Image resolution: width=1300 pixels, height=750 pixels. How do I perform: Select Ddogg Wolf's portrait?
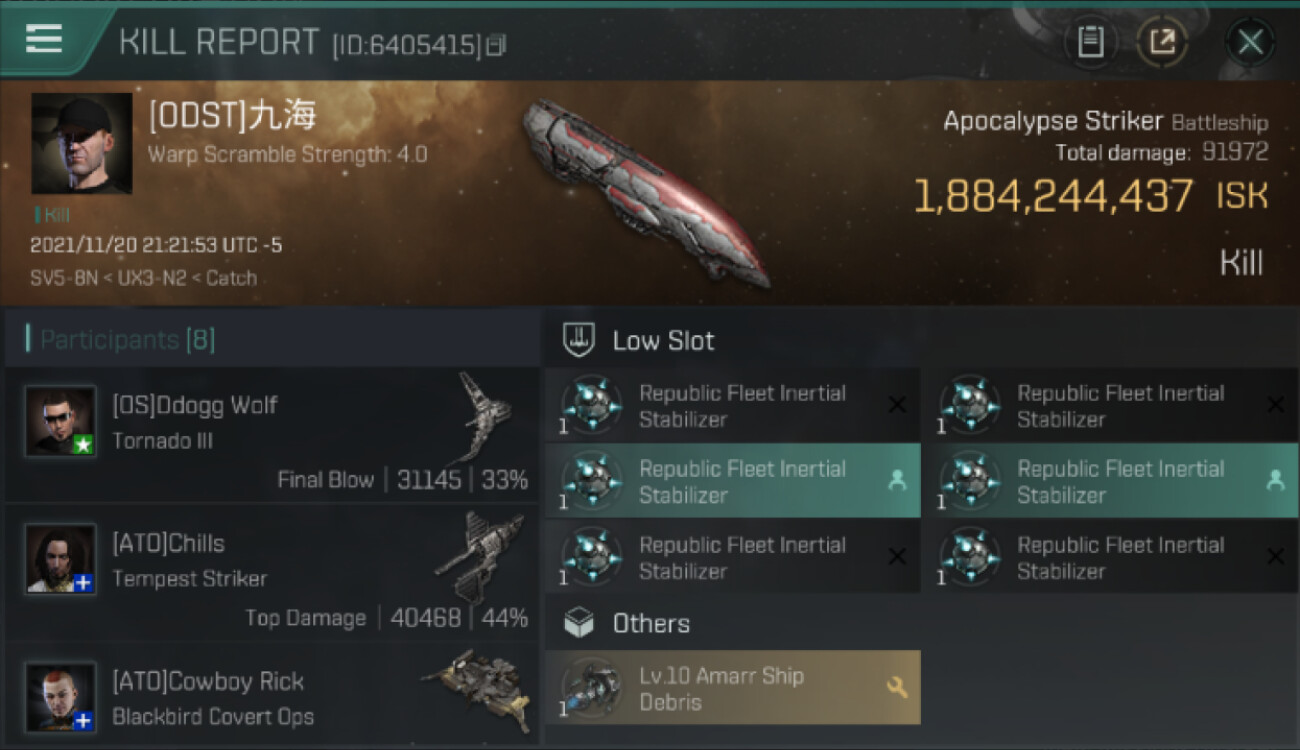(61, 422)
